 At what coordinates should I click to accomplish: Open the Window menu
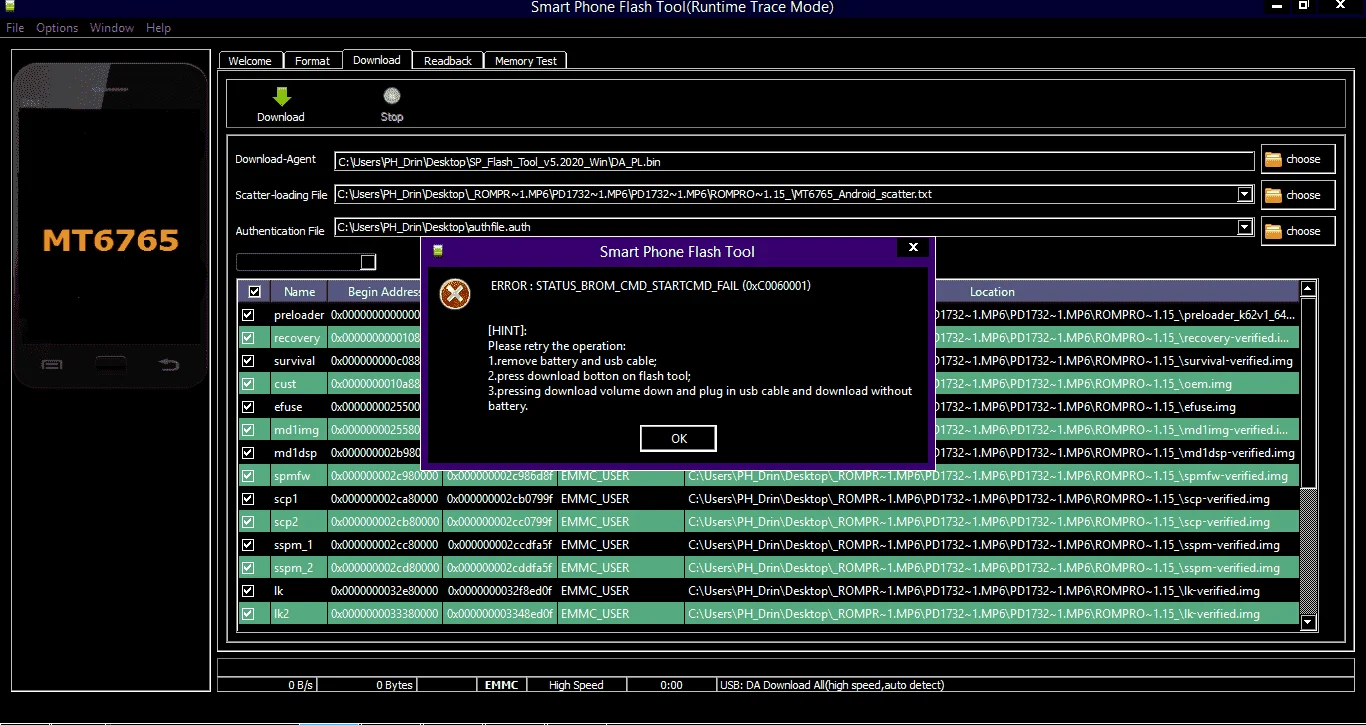coord(112,28)
